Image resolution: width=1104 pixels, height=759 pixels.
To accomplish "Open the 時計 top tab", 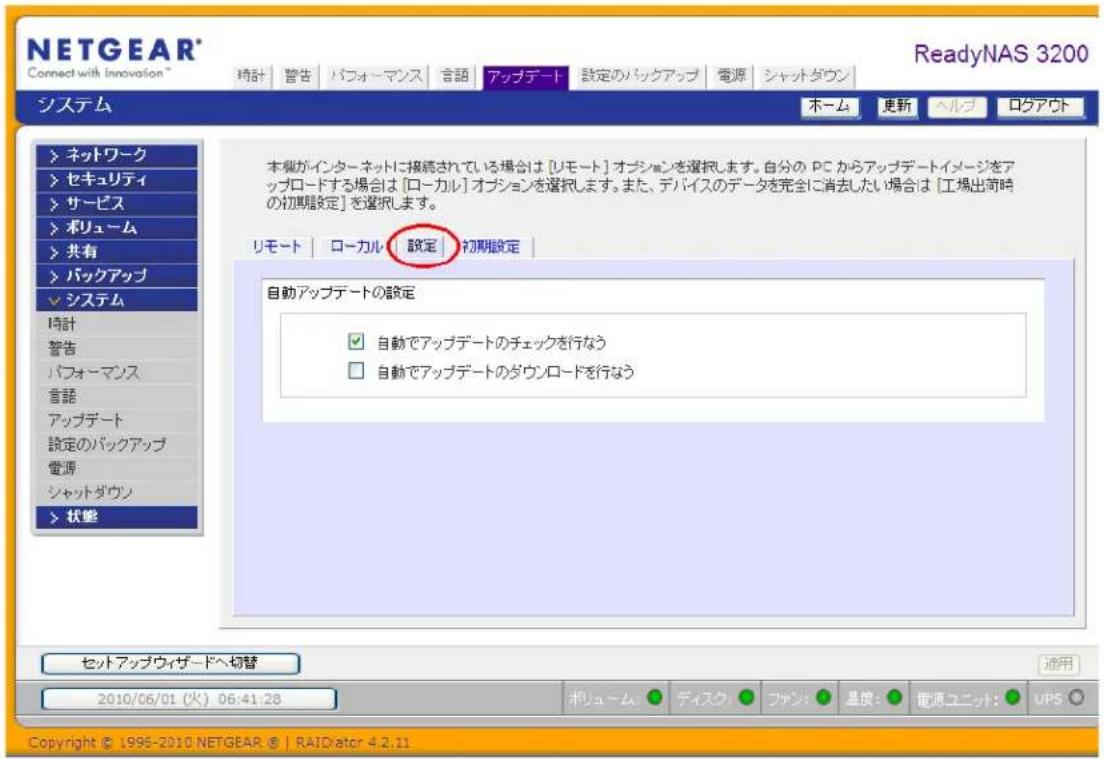I will click(x=252, y=76).
